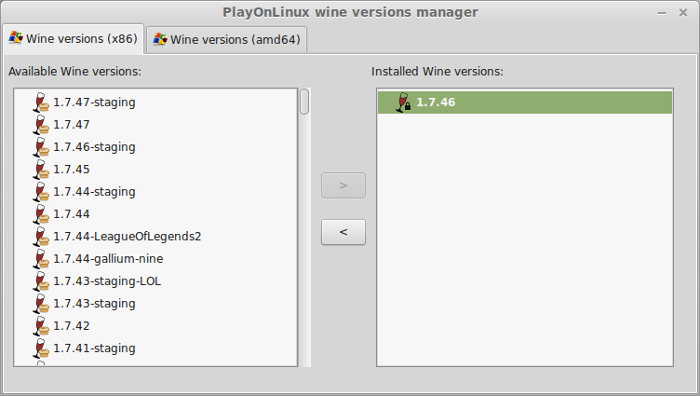Image resolution: width=700 pixels, height=396 pixels.
Task: Click the wine icon beside 1.7.44-gallium-nine
Action: pyautogui.click(x=41, y=258)
